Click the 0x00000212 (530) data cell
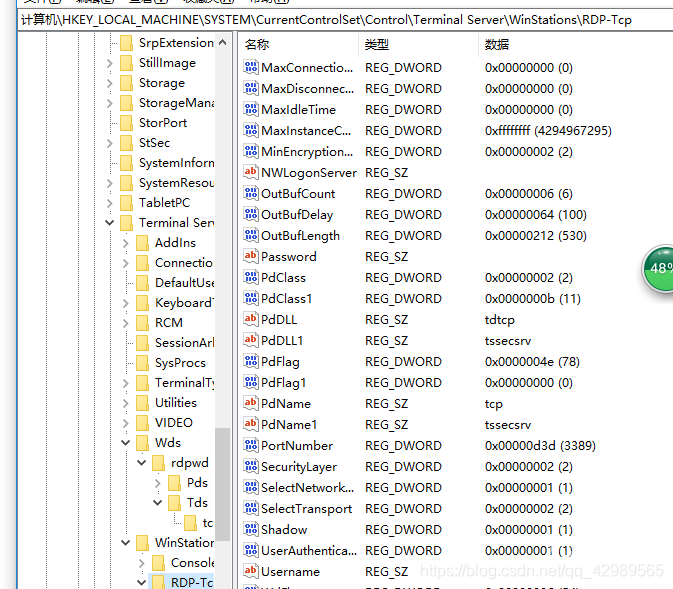 click(x=536, y=236)
